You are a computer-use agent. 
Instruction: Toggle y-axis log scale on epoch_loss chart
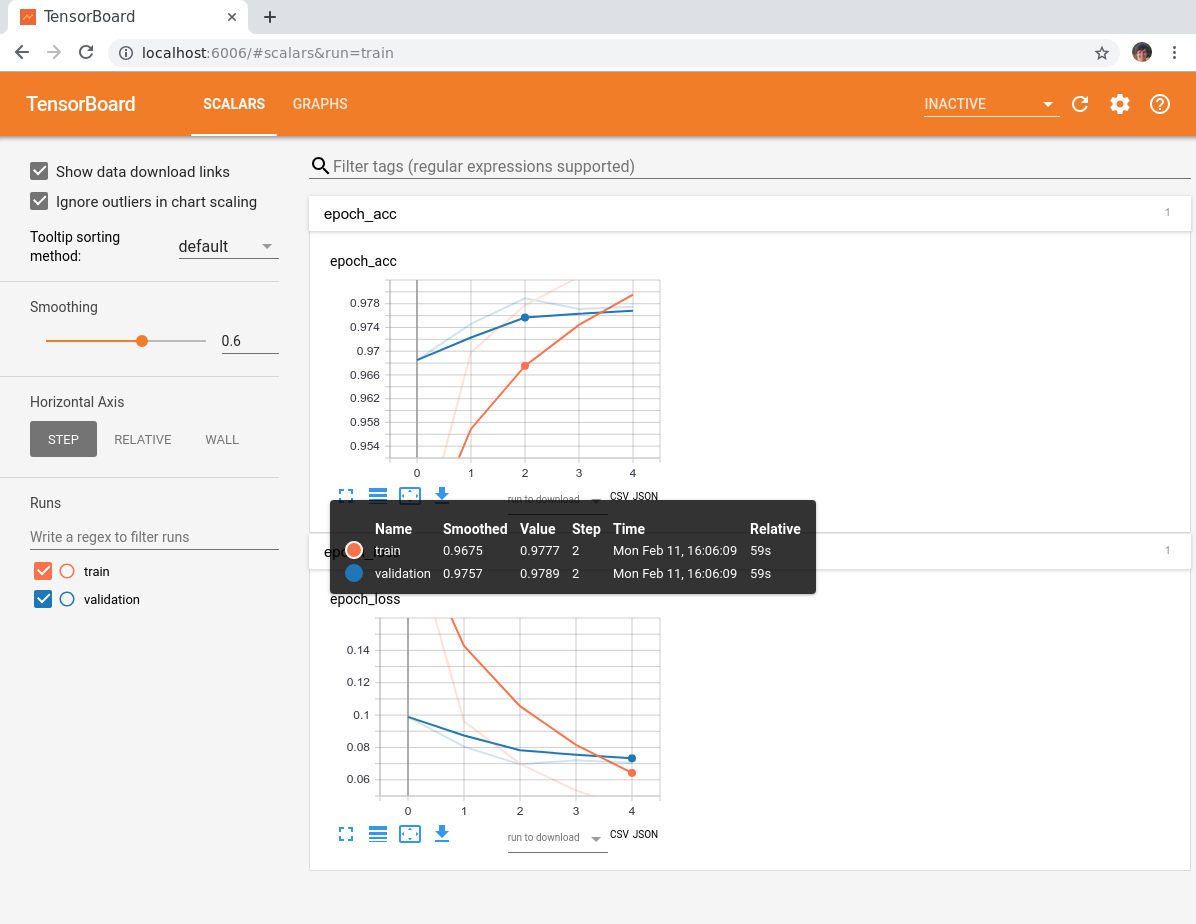pyautogui.click(x=378, y=834)
